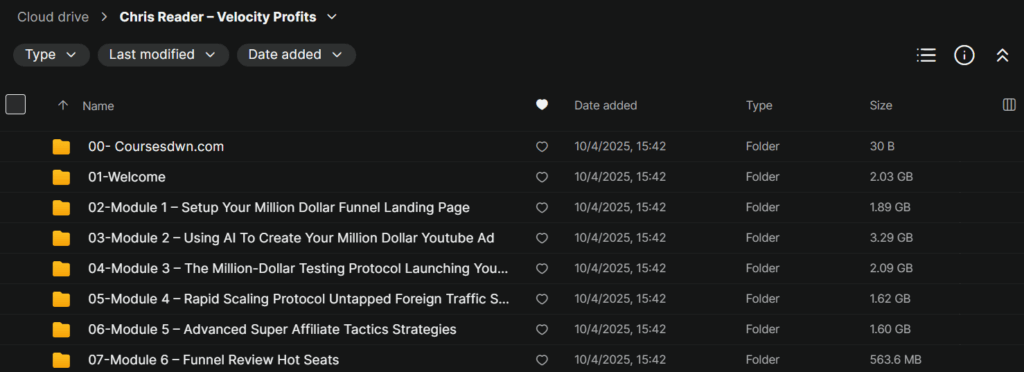This screenshot has width=1024, height=372.
Task: Click date added of 00- Coursesdwn.com row
Action: tap(620, 147)
